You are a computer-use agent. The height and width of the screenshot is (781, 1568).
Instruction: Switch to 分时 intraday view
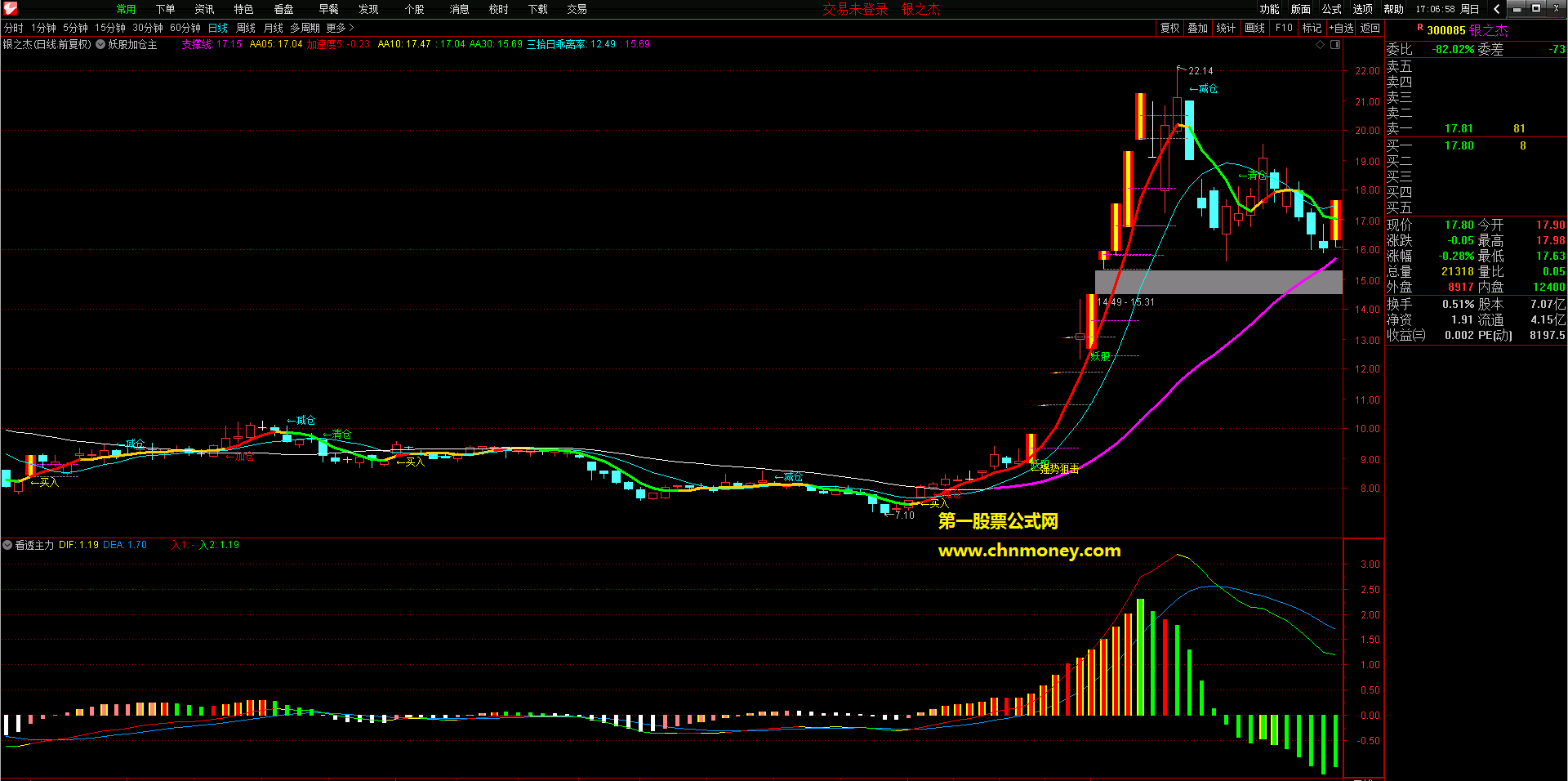(x=14, y=28)
